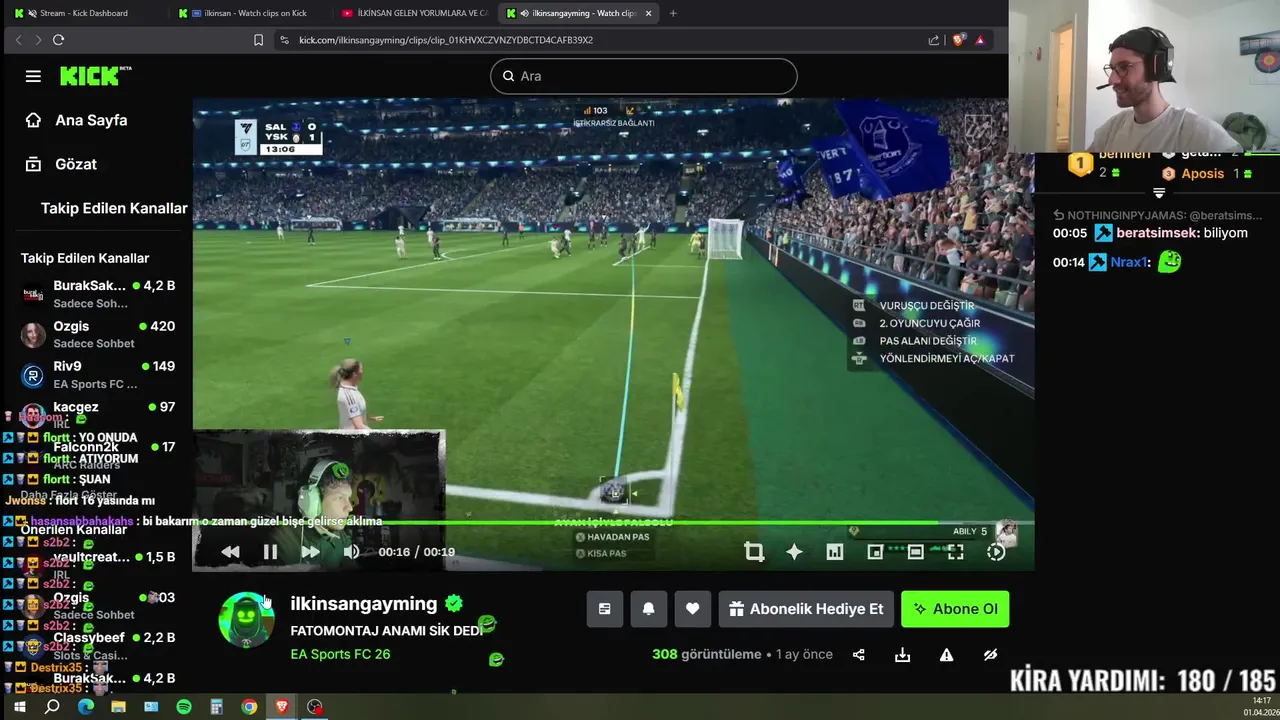Switch to the YouTube İLKİNSAN GELEN YORUMLARA tab
Viewport: 1280px width, 720px height.
pyautogui.click(x=414, y=13)
